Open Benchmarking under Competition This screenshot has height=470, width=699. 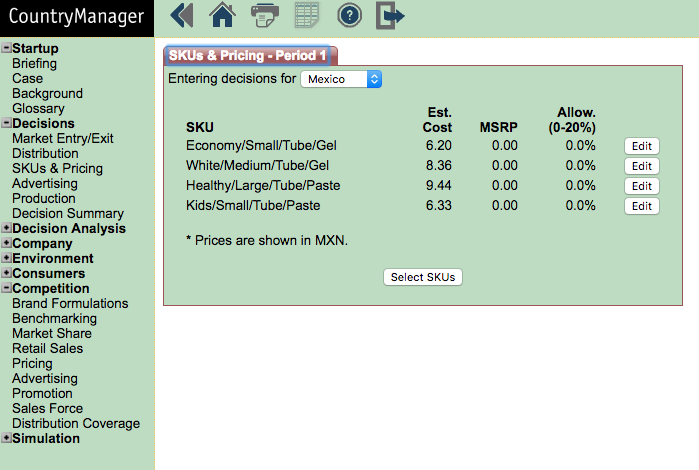pos(54,318)
